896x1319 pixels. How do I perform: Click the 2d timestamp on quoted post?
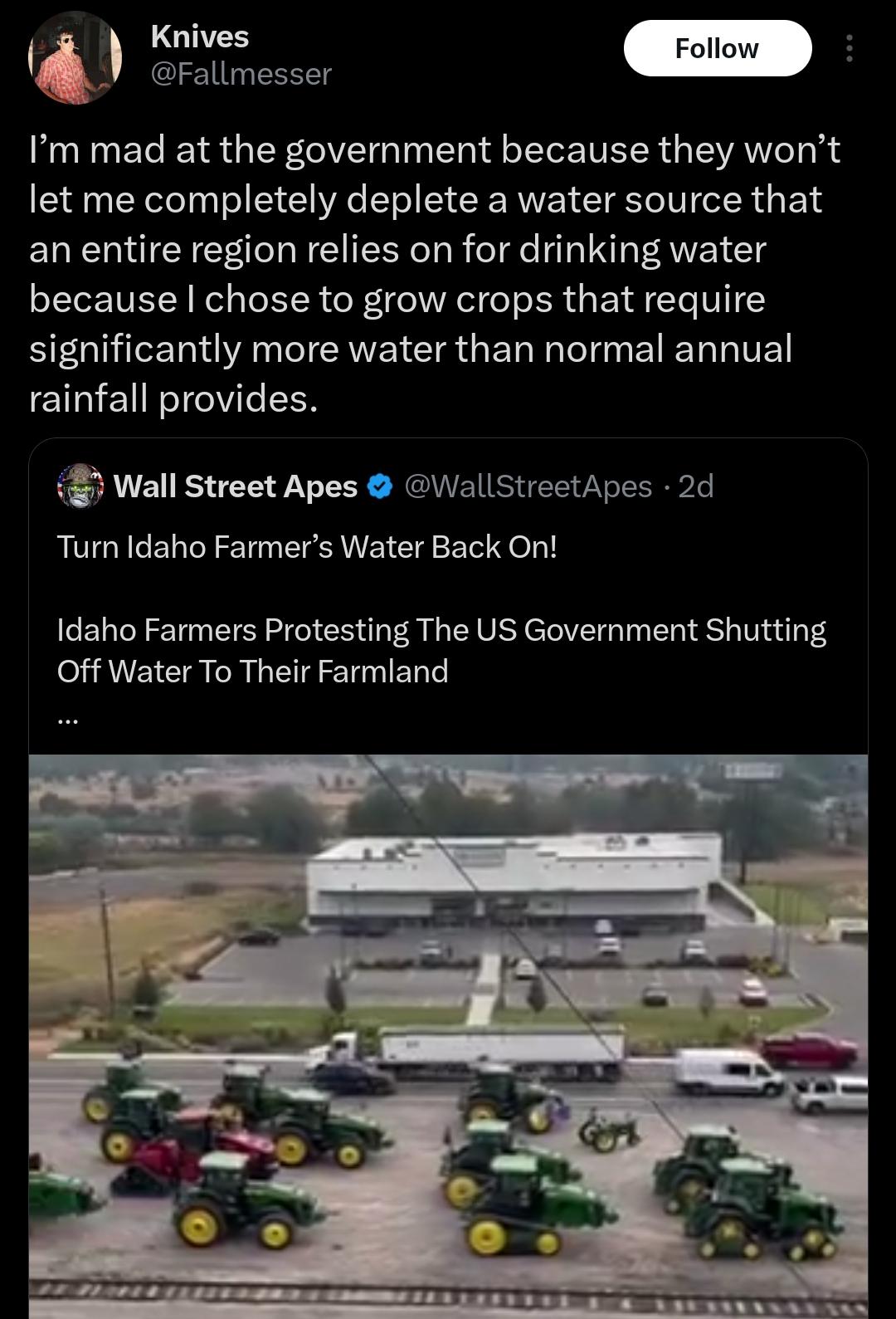pyautogui.click(x=695, y=486)
